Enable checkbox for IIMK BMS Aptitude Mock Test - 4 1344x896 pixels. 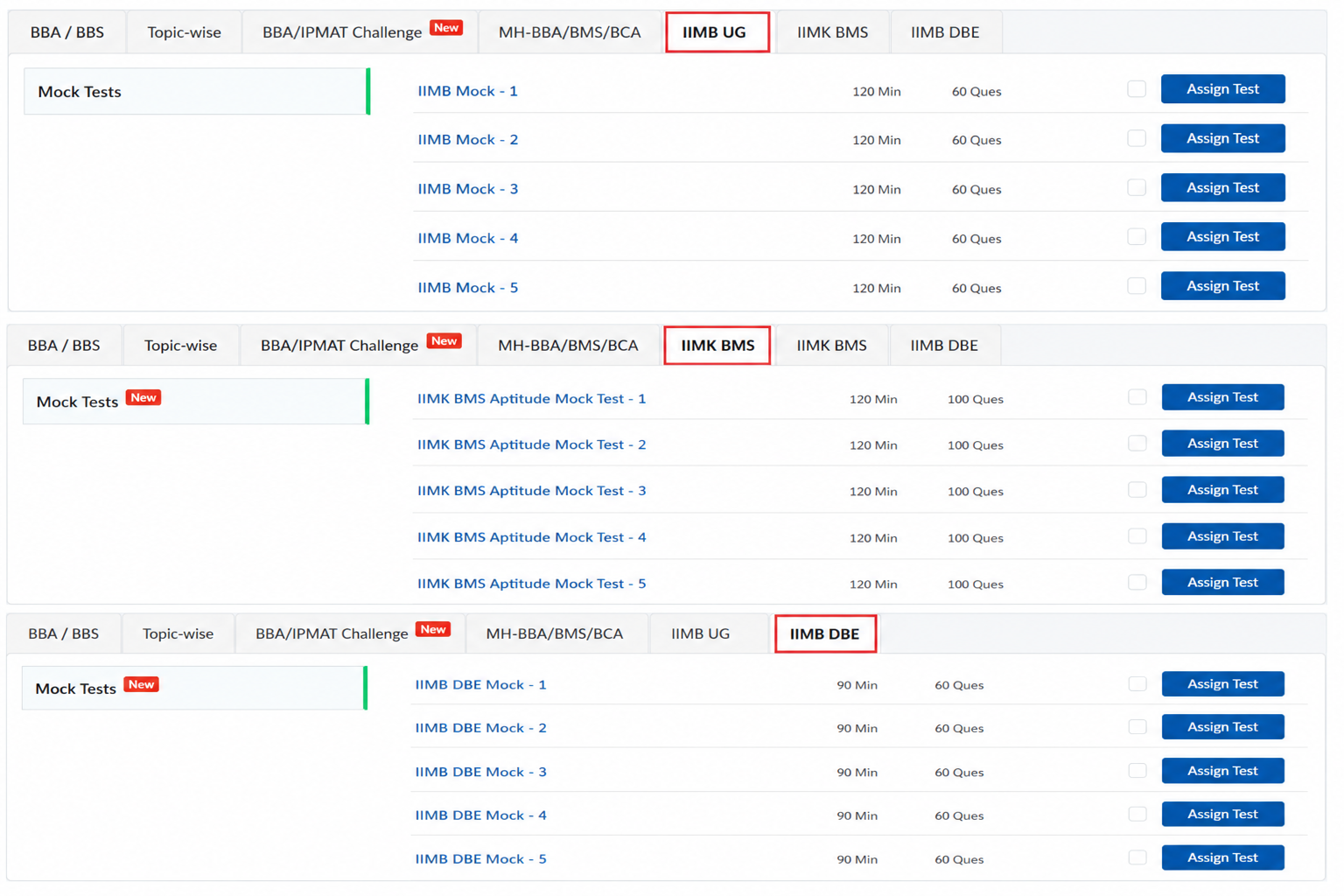(x=1137, y=536)
